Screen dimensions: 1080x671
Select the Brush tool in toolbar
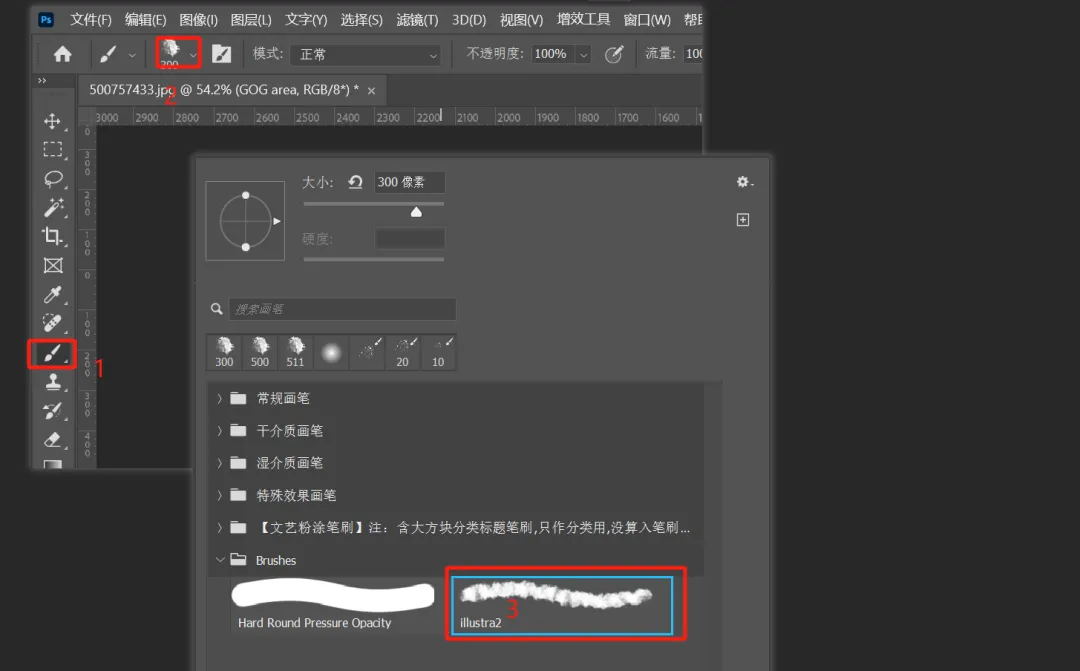coord(52,353)
